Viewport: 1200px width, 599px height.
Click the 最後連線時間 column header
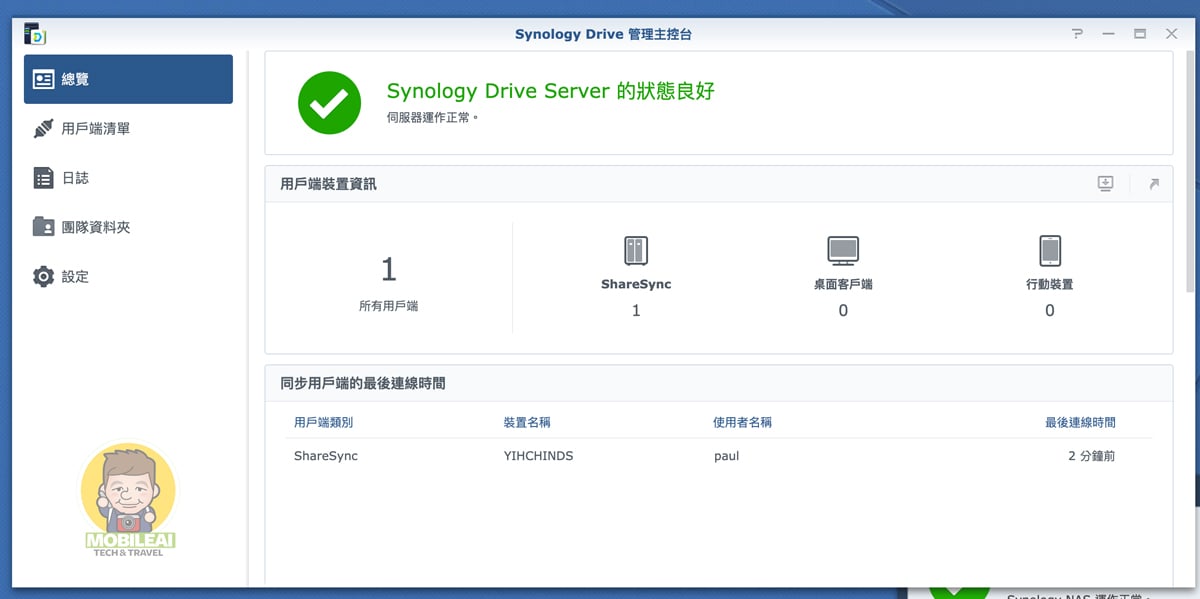(1080, 423)
